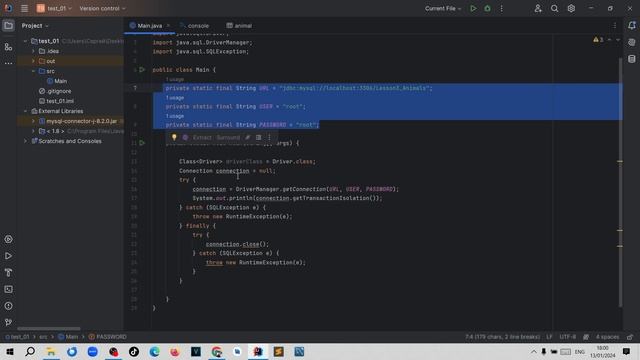Show more tool windows ellipsis
The image size is (640, 360).
pyautogui.click(x=8, y=63)
